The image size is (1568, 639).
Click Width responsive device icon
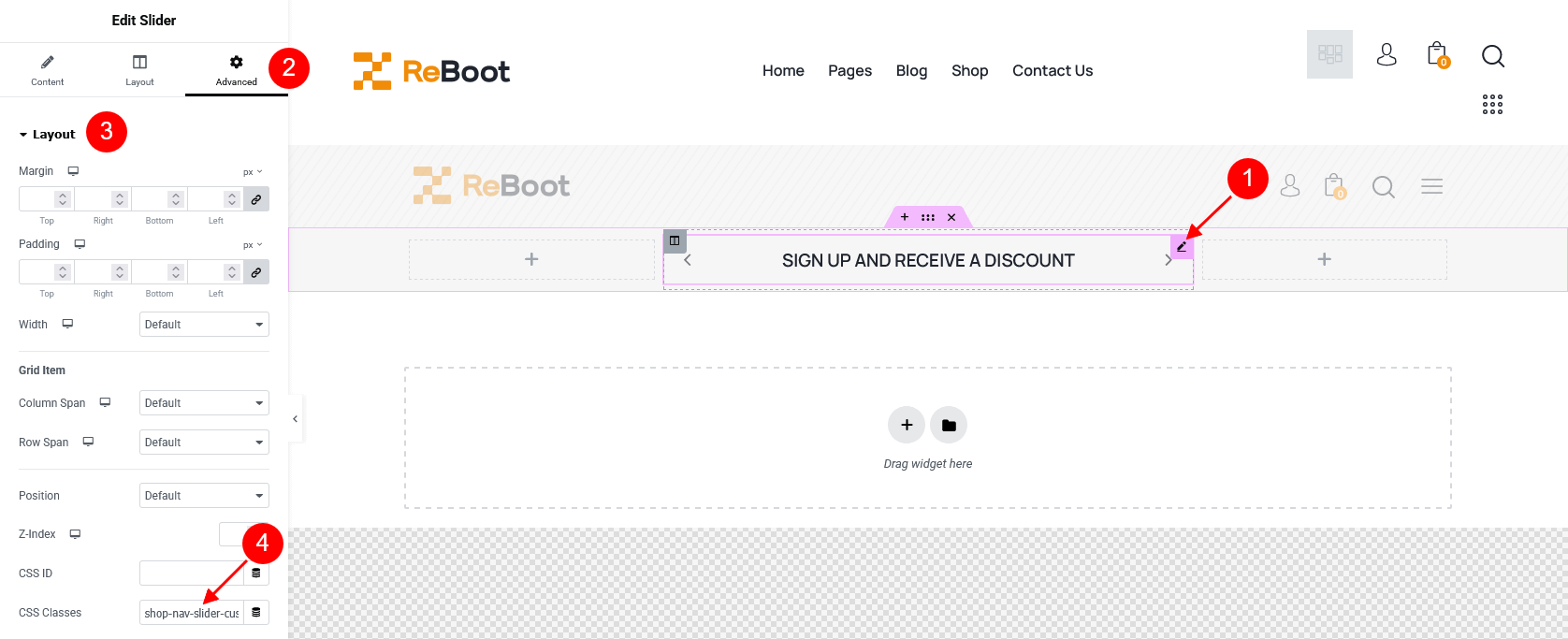point(67,324)
